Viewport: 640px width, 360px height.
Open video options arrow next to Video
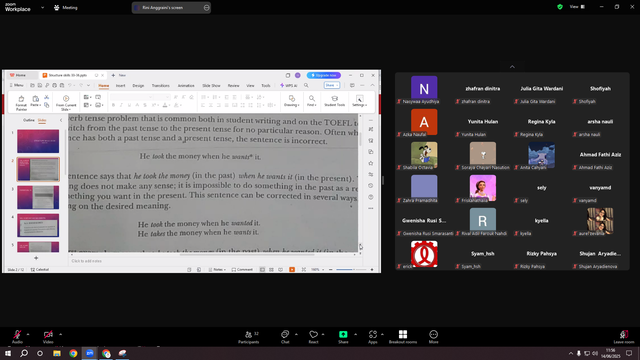(60, 334)
